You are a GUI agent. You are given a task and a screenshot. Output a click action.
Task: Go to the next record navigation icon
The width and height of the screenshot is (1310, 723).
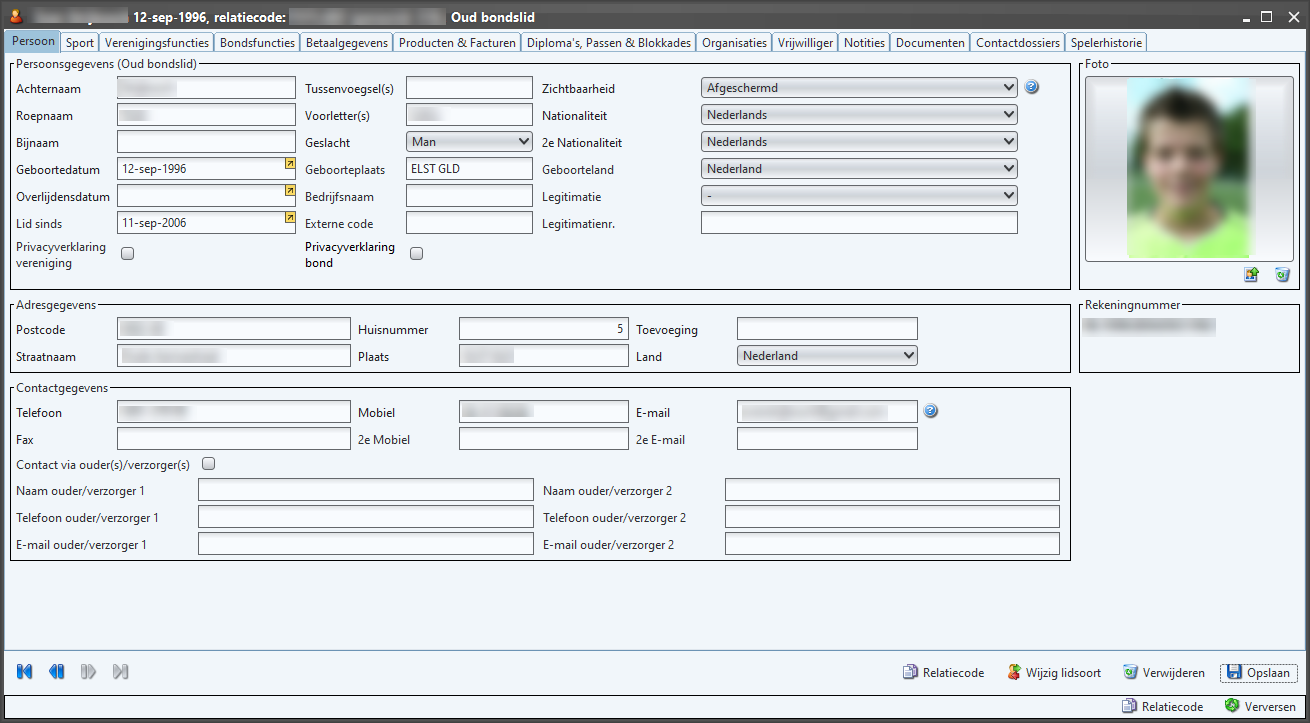pos(89,672)
